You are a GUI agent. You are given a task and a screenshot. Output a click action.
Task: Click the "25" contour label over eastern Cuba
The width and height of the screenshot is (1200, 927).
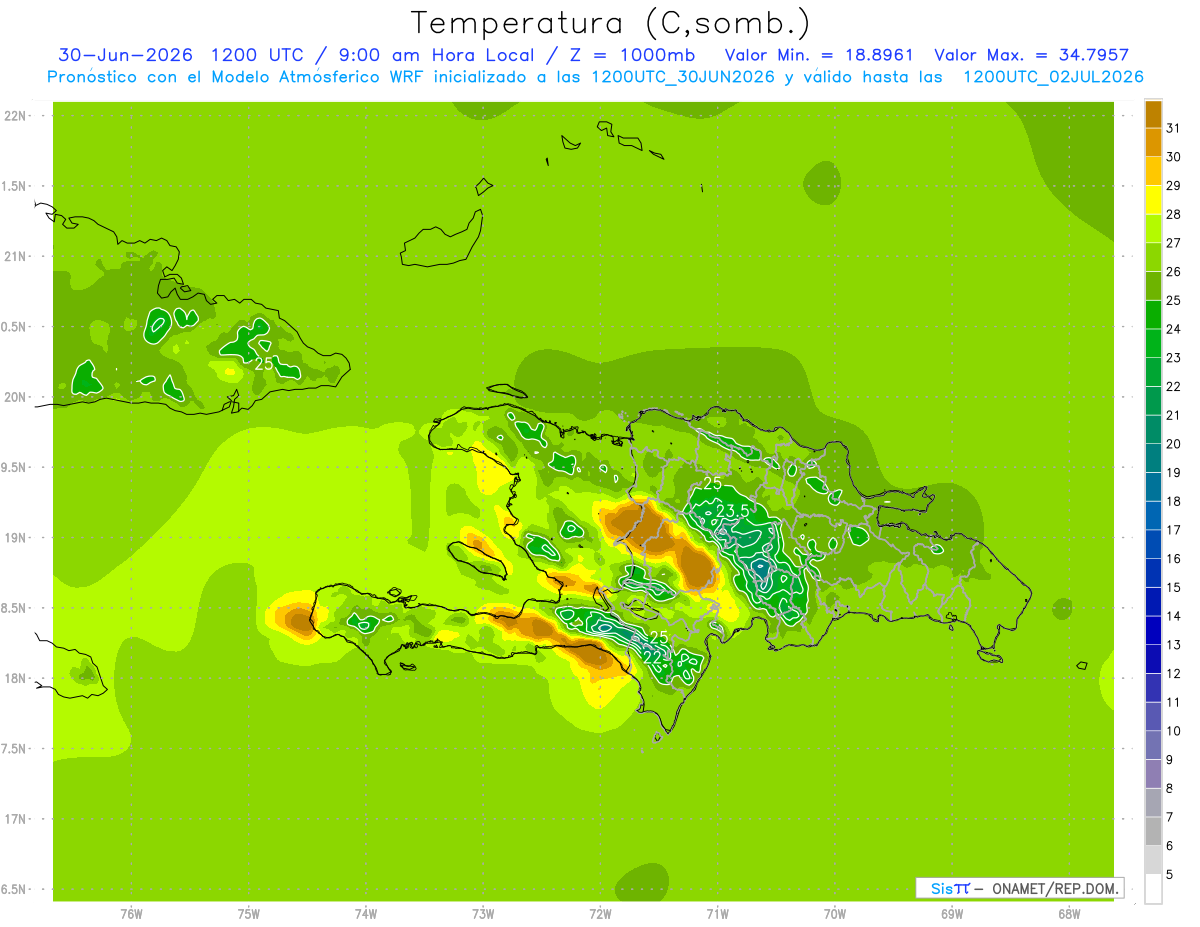[264, 364]
